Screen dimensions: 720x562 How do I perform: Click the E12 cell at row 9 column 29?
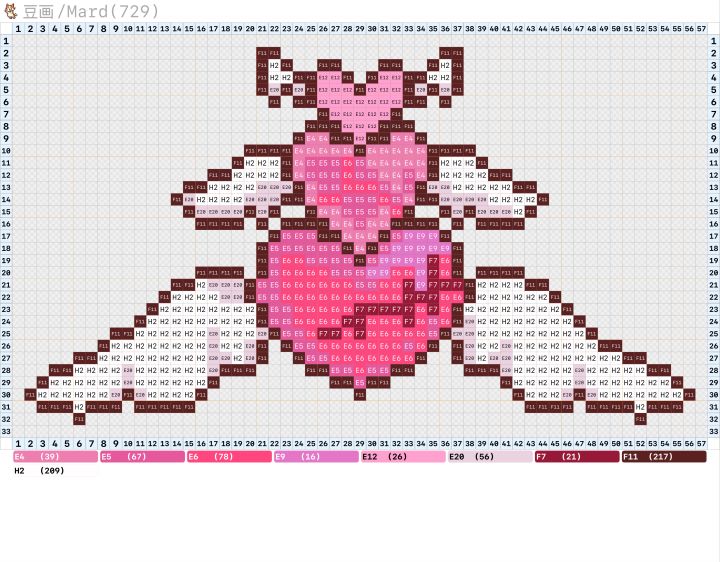pyautogui.click(x=360, y=139)
